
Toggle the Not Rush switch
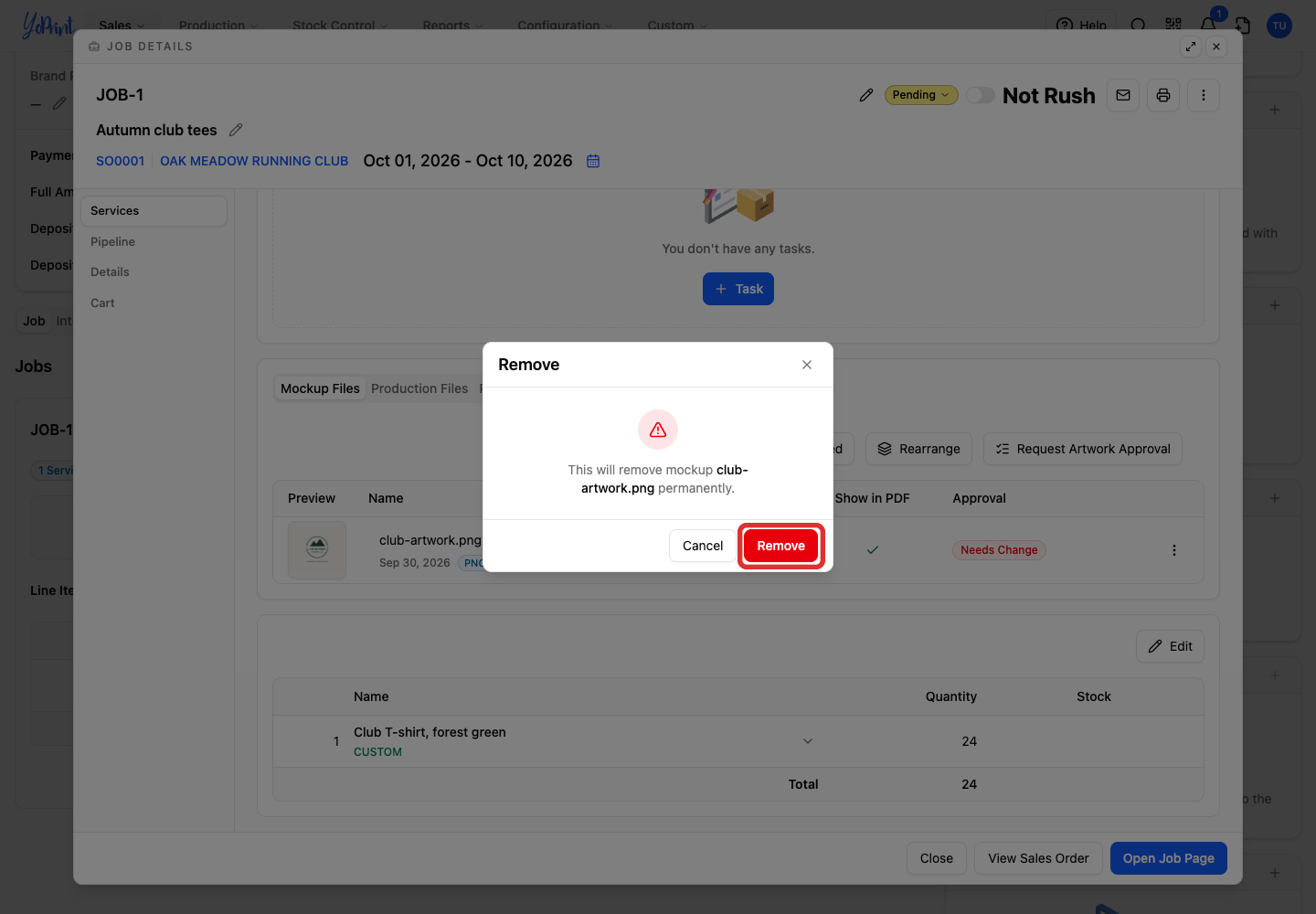pos(981,95)
